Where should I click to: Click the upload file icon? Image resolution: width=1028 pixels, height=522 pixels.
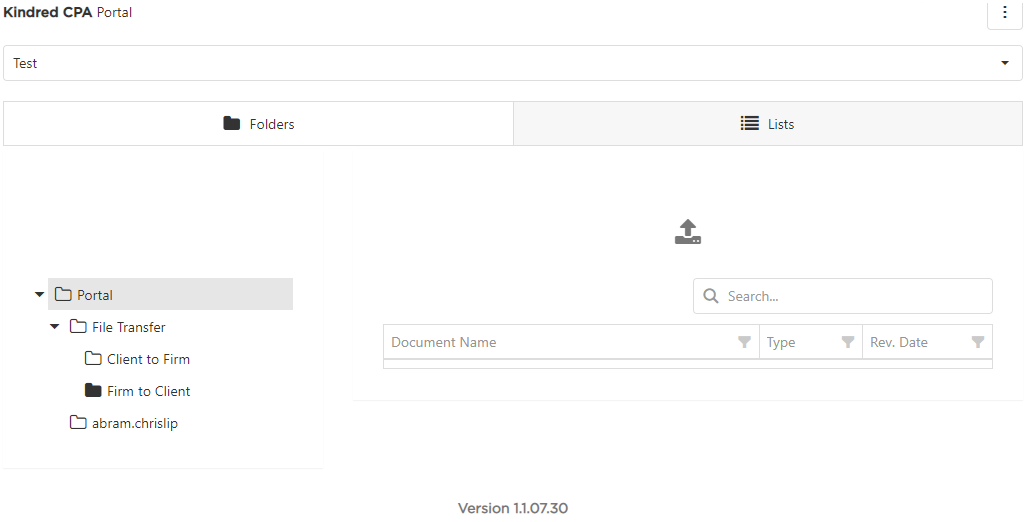coord(688,232)
